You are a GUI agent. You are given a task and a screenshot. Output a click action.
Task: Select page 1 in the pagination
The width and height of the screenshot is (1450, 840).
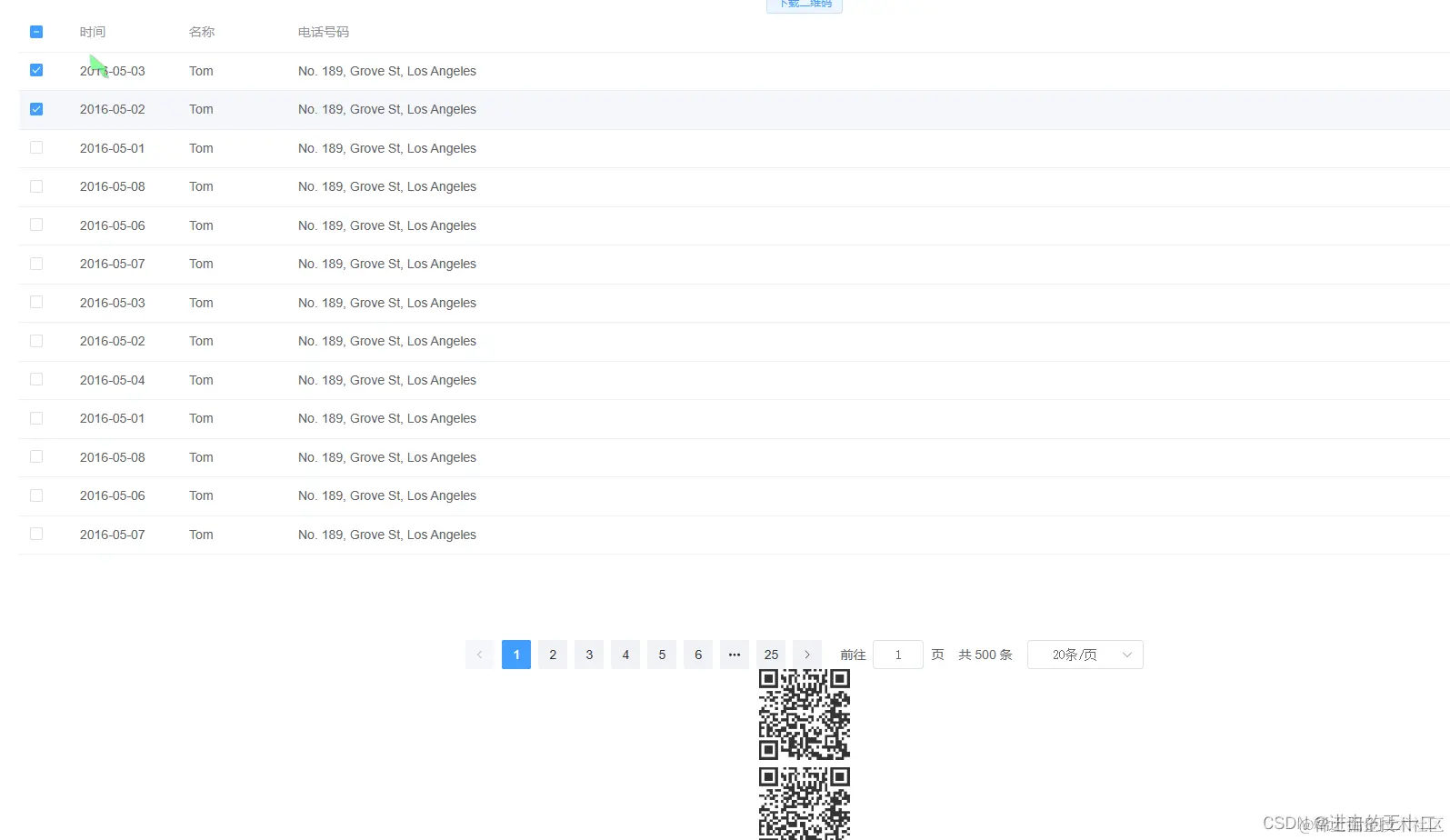point(516,655)
